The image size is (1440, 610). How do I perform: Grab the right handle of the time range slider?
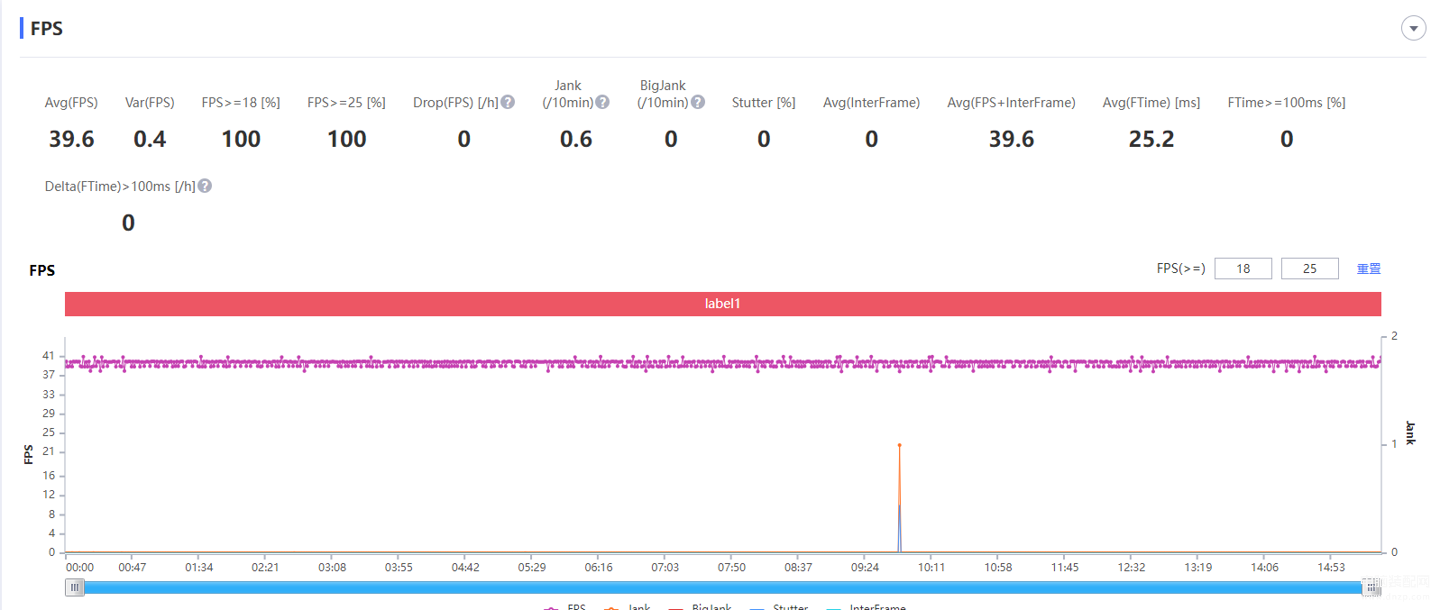coord(1372,588)
